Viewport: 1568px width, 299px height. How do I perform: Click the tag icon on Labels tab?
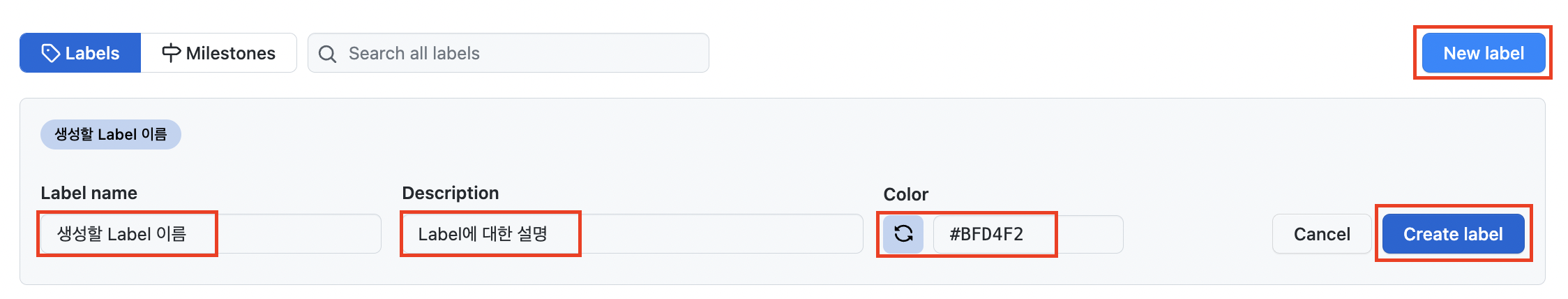coord(50,53)
